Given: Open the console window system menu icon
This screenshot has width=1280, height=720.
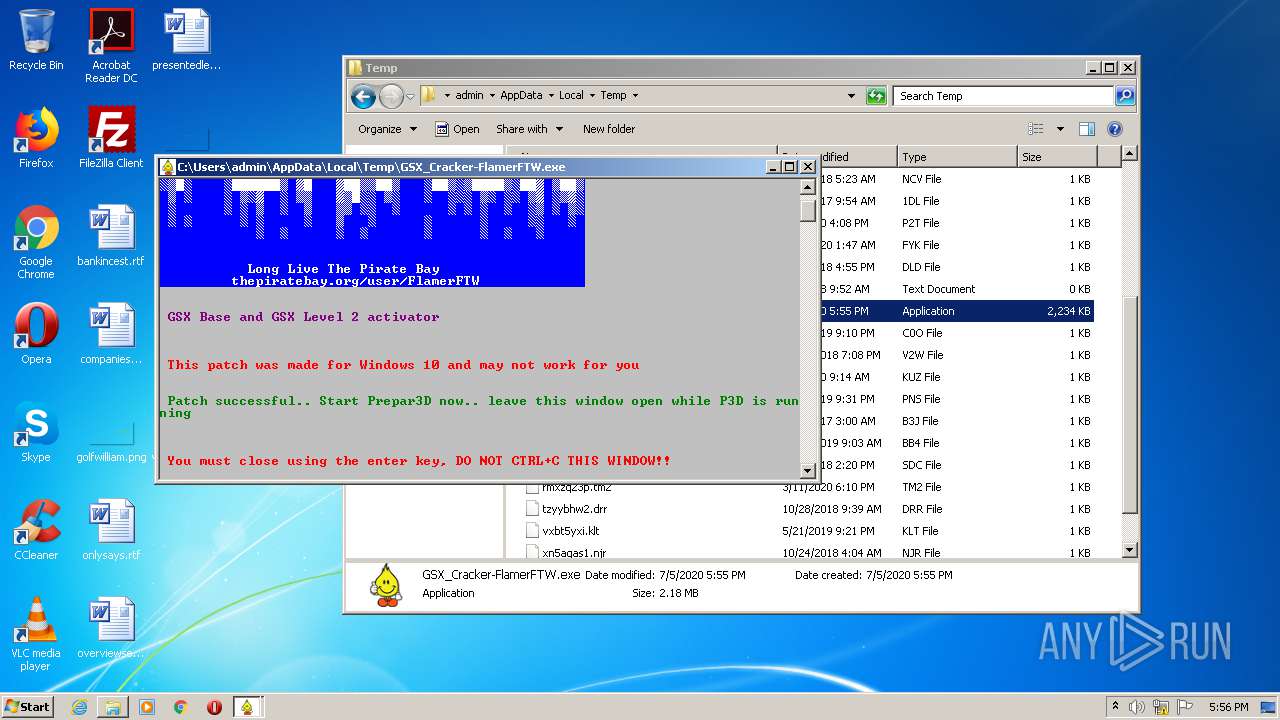Looking at the screenshot, I should (x=168, y=167).
